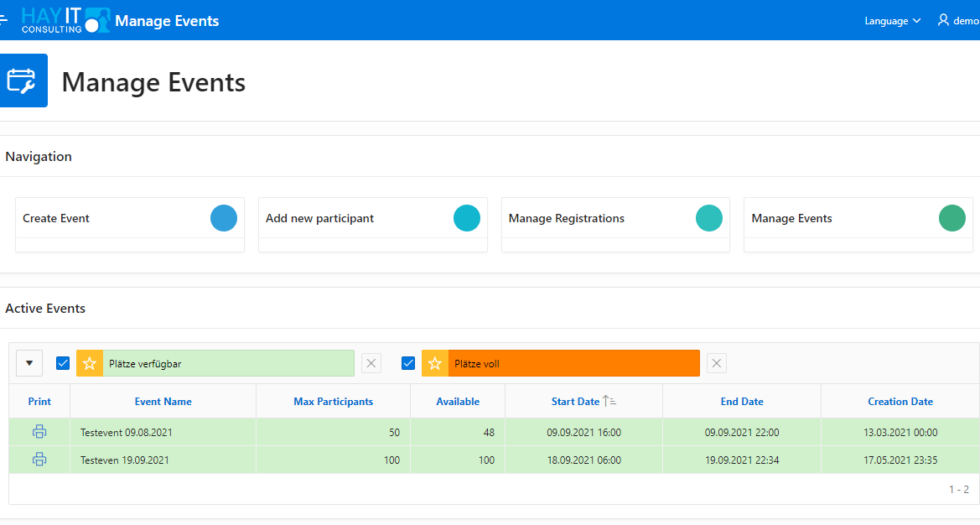Click the Manage Events title in blue header
Viewport: 980px width, 525px height.
[167, 21]
